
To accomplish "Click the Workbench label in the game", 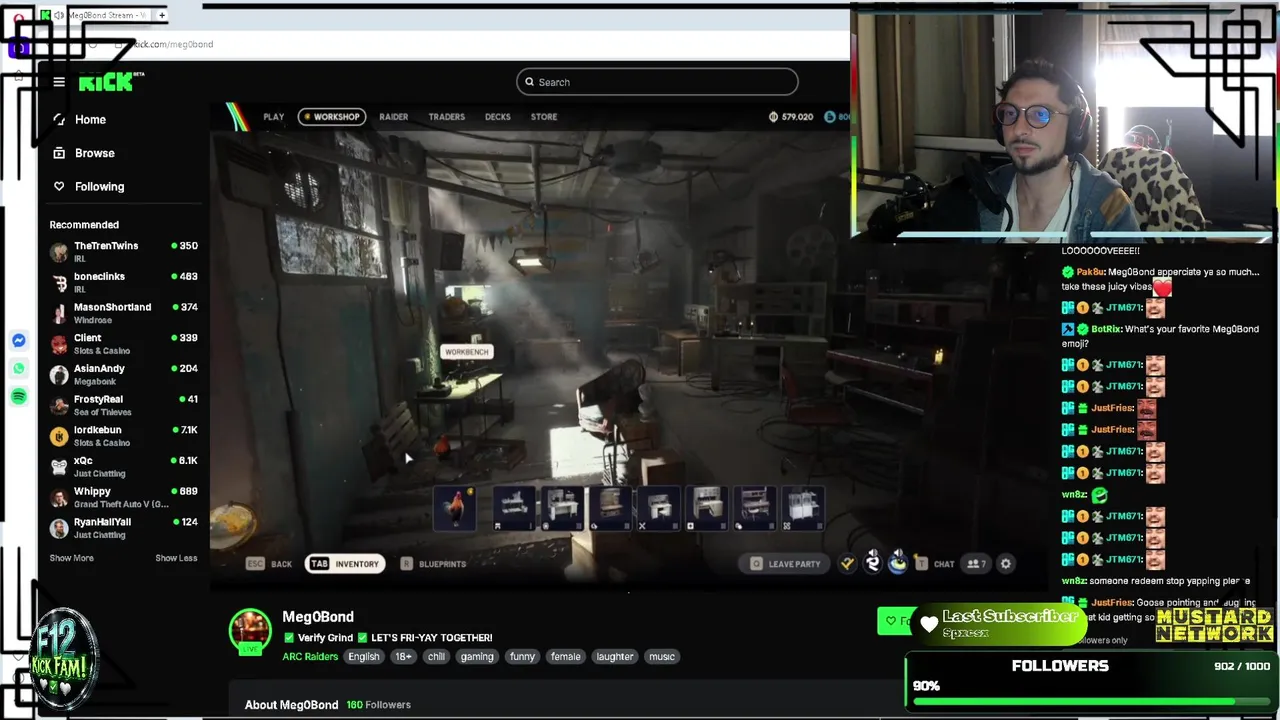I will click(467, 352).
